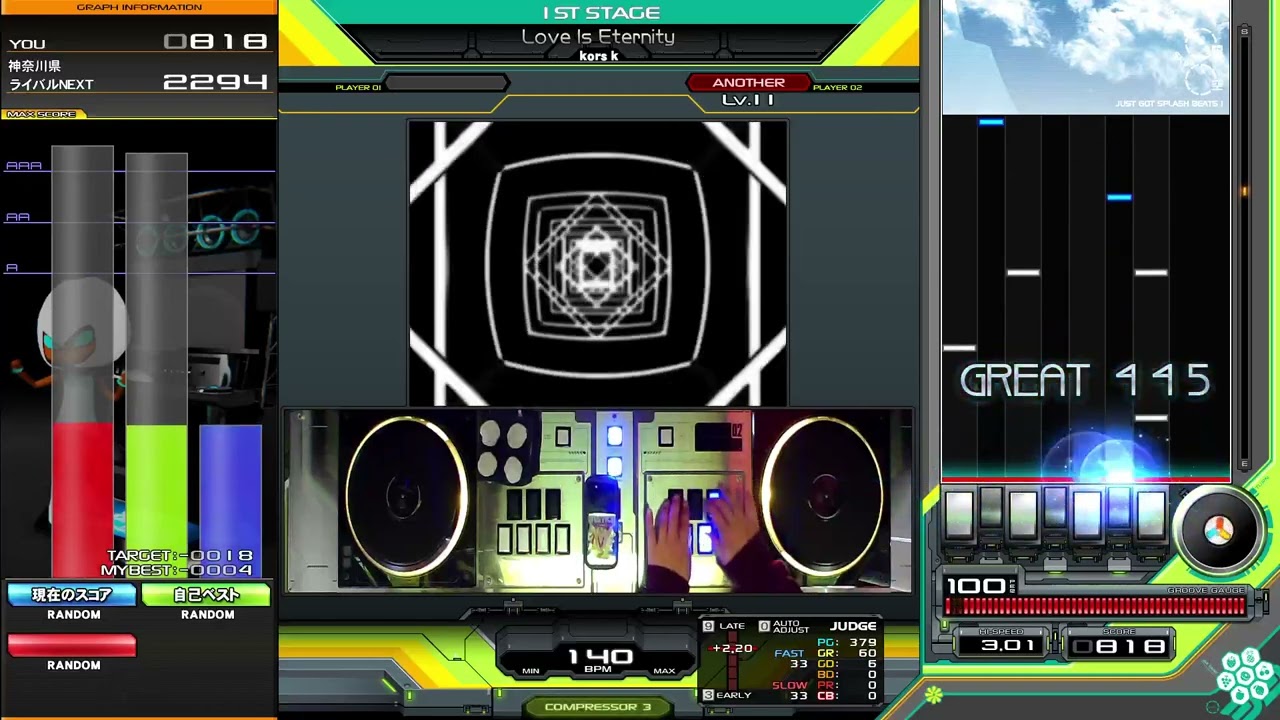Click the red groove gauge bar

pos(1096,605)
